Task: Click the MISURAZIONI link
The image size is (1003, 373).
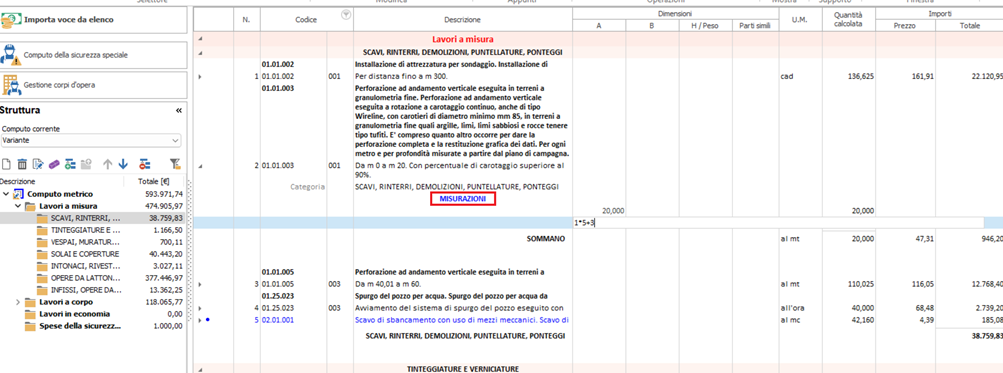Action: point(462,200)
